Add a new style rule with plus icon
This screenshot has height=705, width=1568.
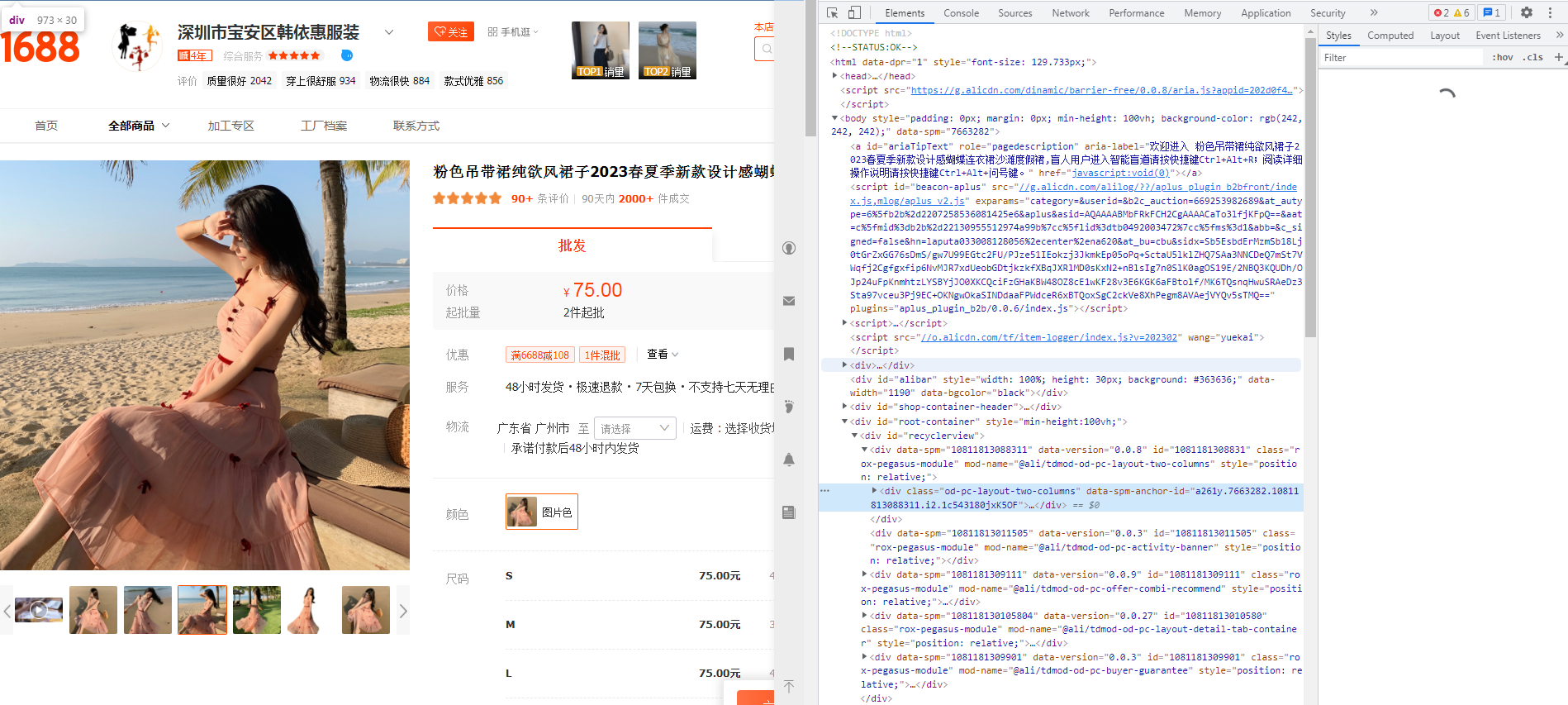1558,57
